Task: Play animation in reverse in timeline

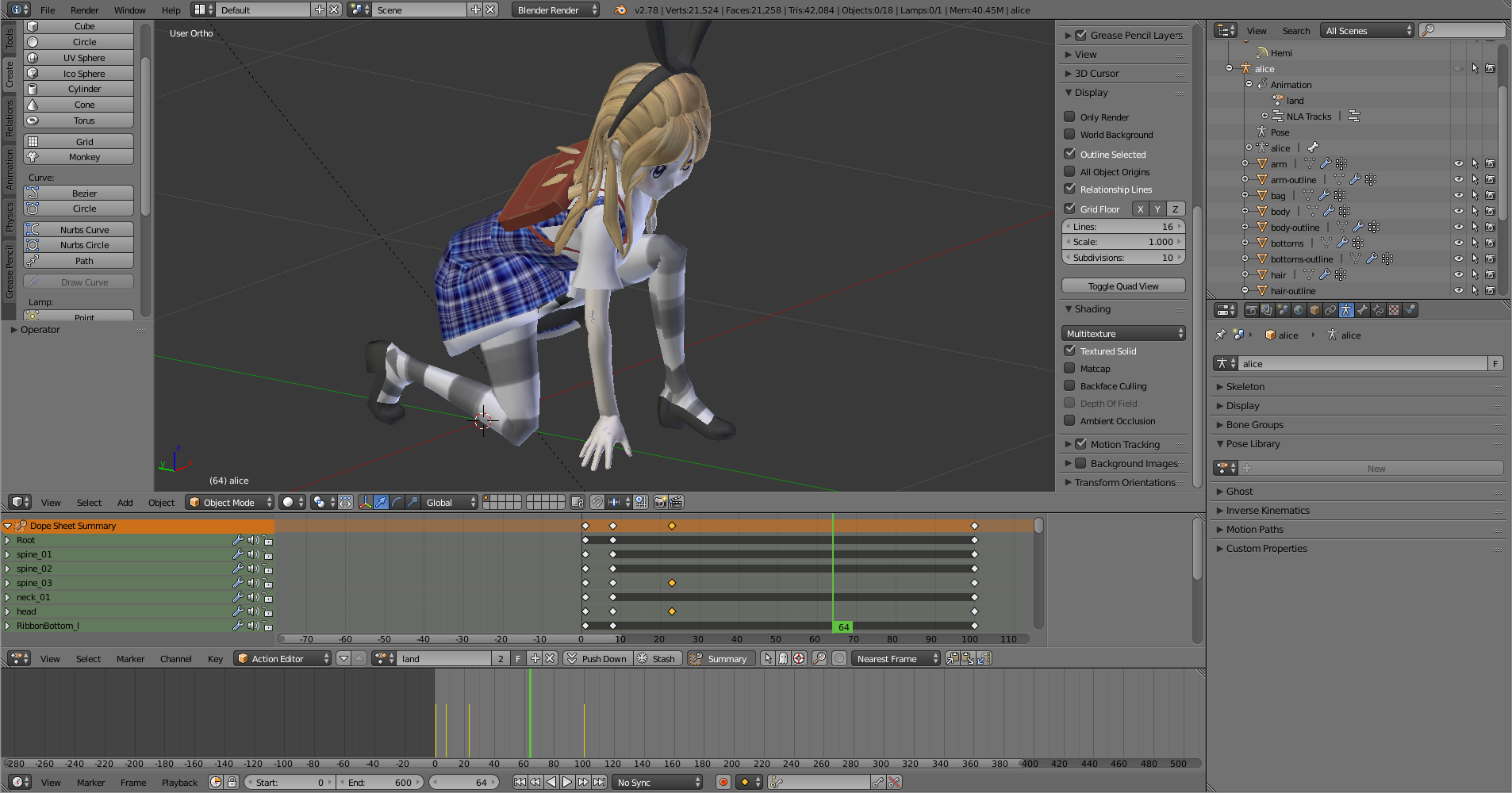Action: 551,782
